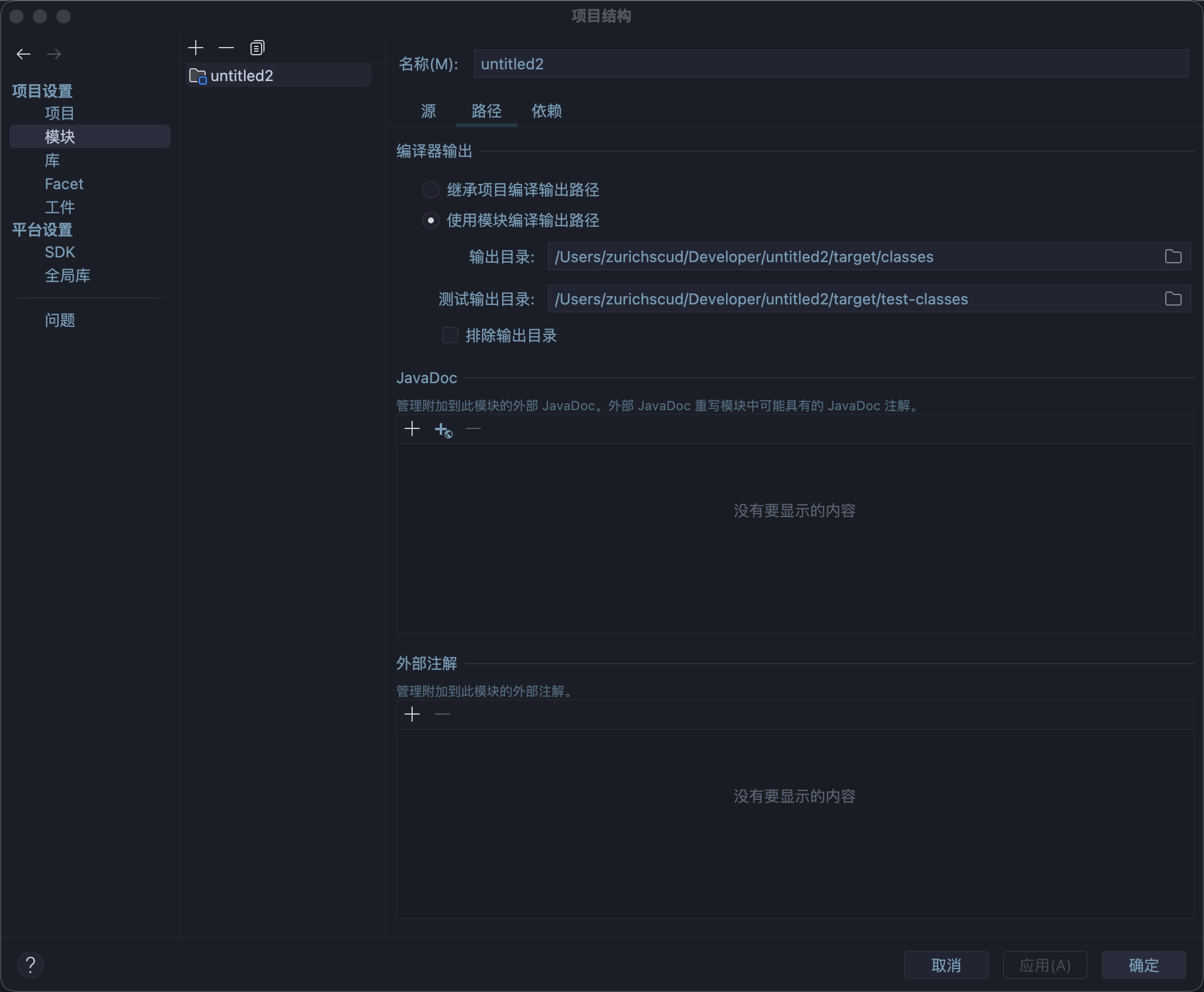This screenshot has height=992, width=1204.
Task: Open SDK under platform settings
Action: tap(60, 252)
